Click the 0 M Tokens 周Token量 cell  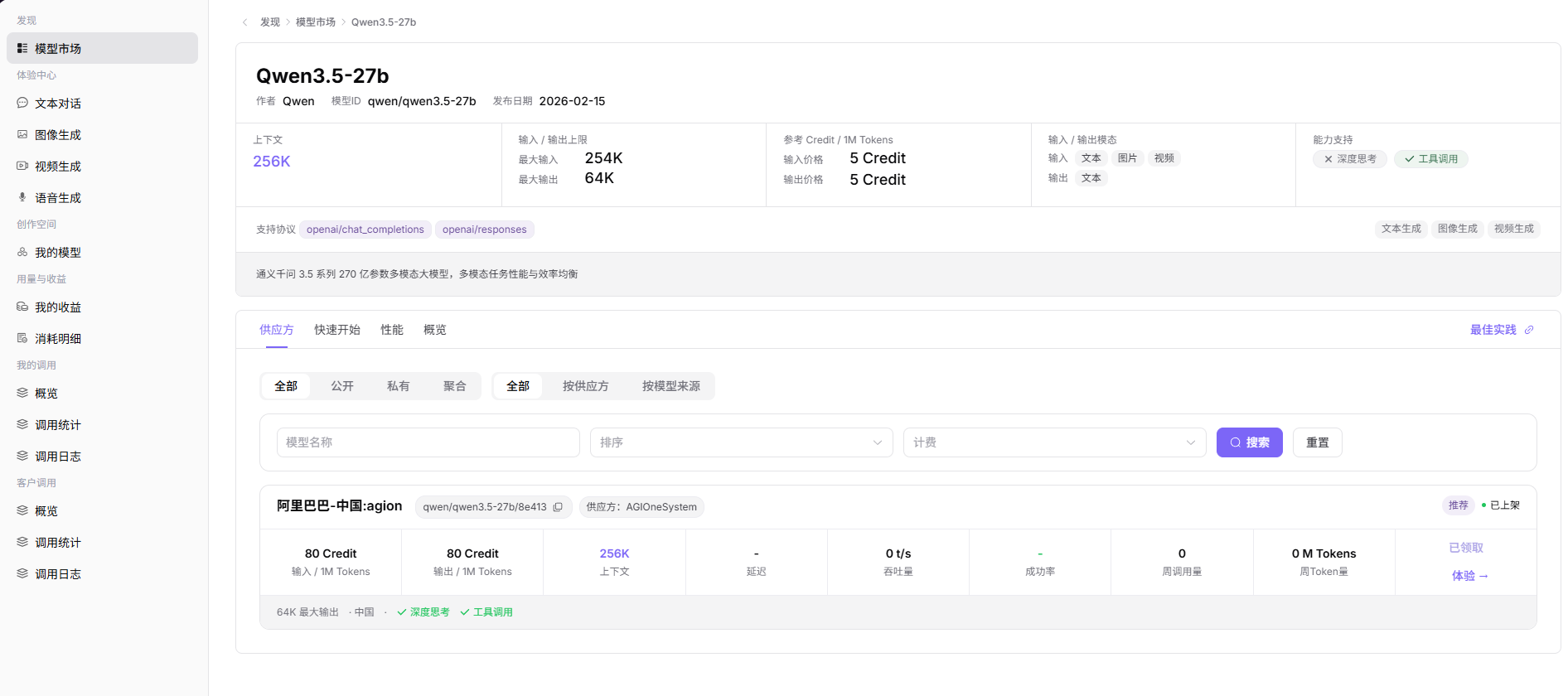(1324, 562)
